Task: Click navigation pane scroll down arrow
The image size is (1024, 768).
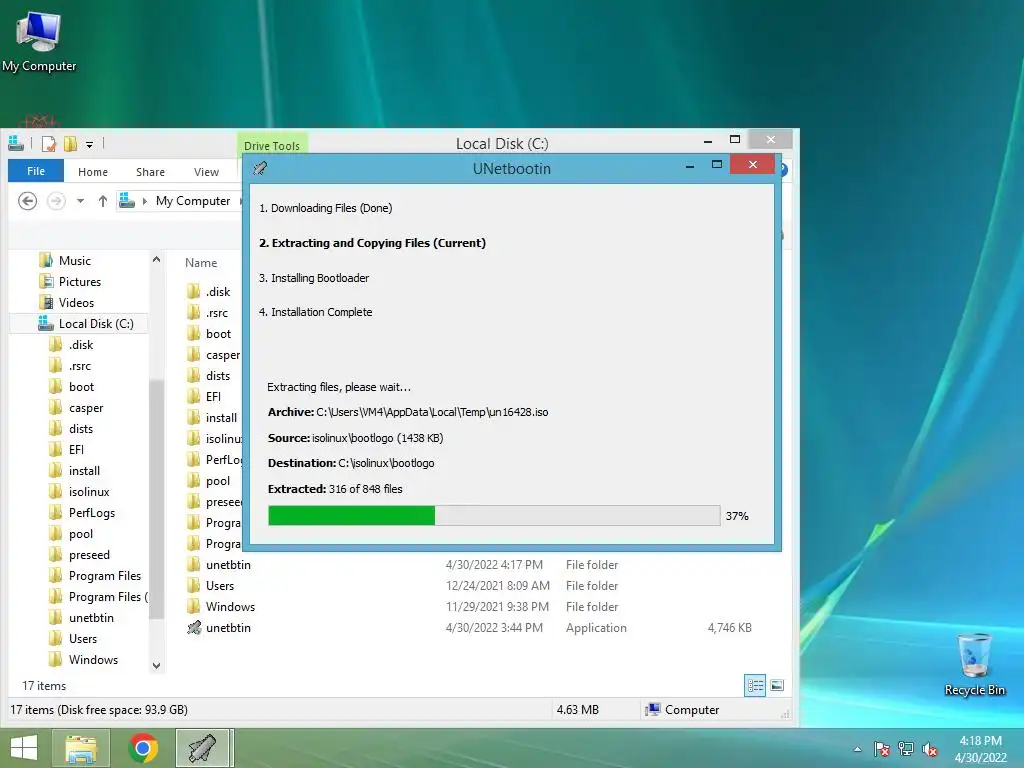Action: tap(157, 665)
